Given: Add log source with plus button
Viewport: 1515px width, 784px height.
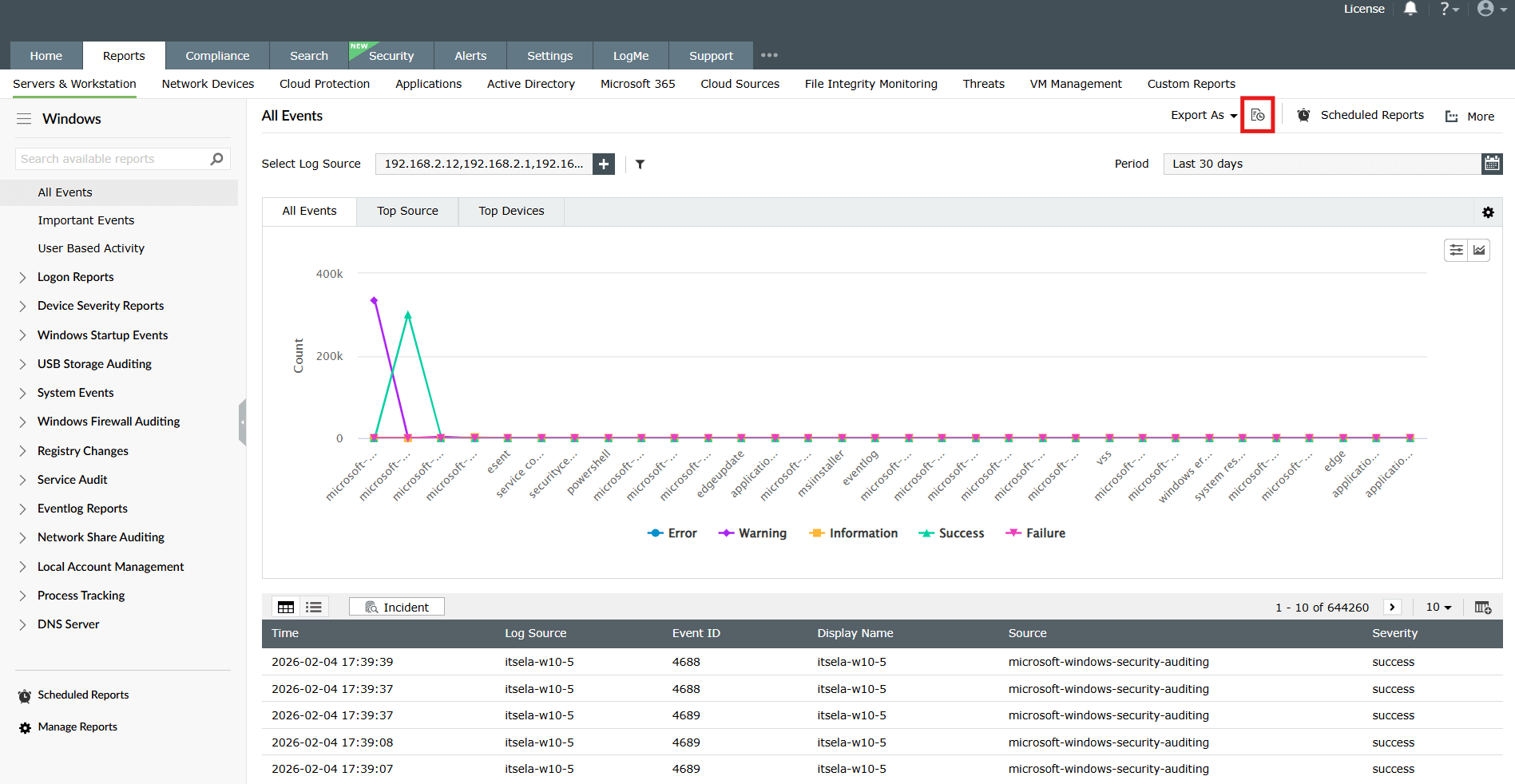Looking at the screenshot, I should coord(604,164).
